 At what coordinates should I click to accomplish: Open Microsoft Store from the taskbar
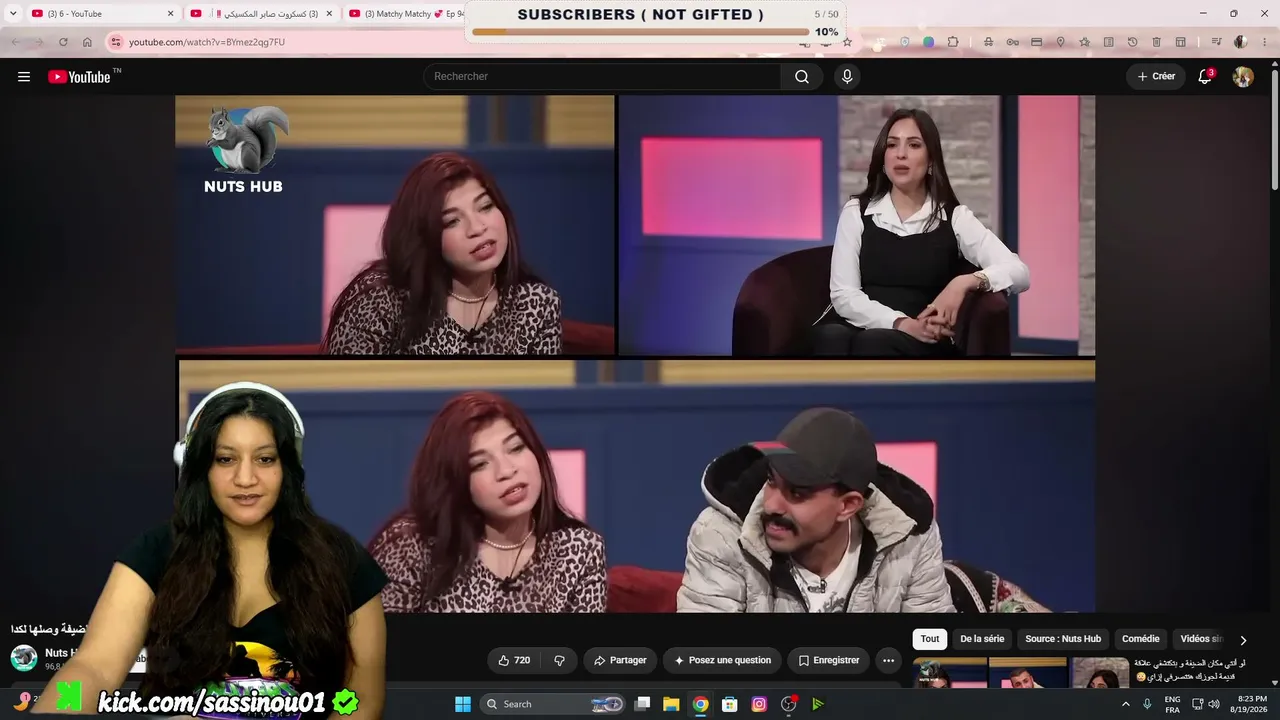pos(730,704)
